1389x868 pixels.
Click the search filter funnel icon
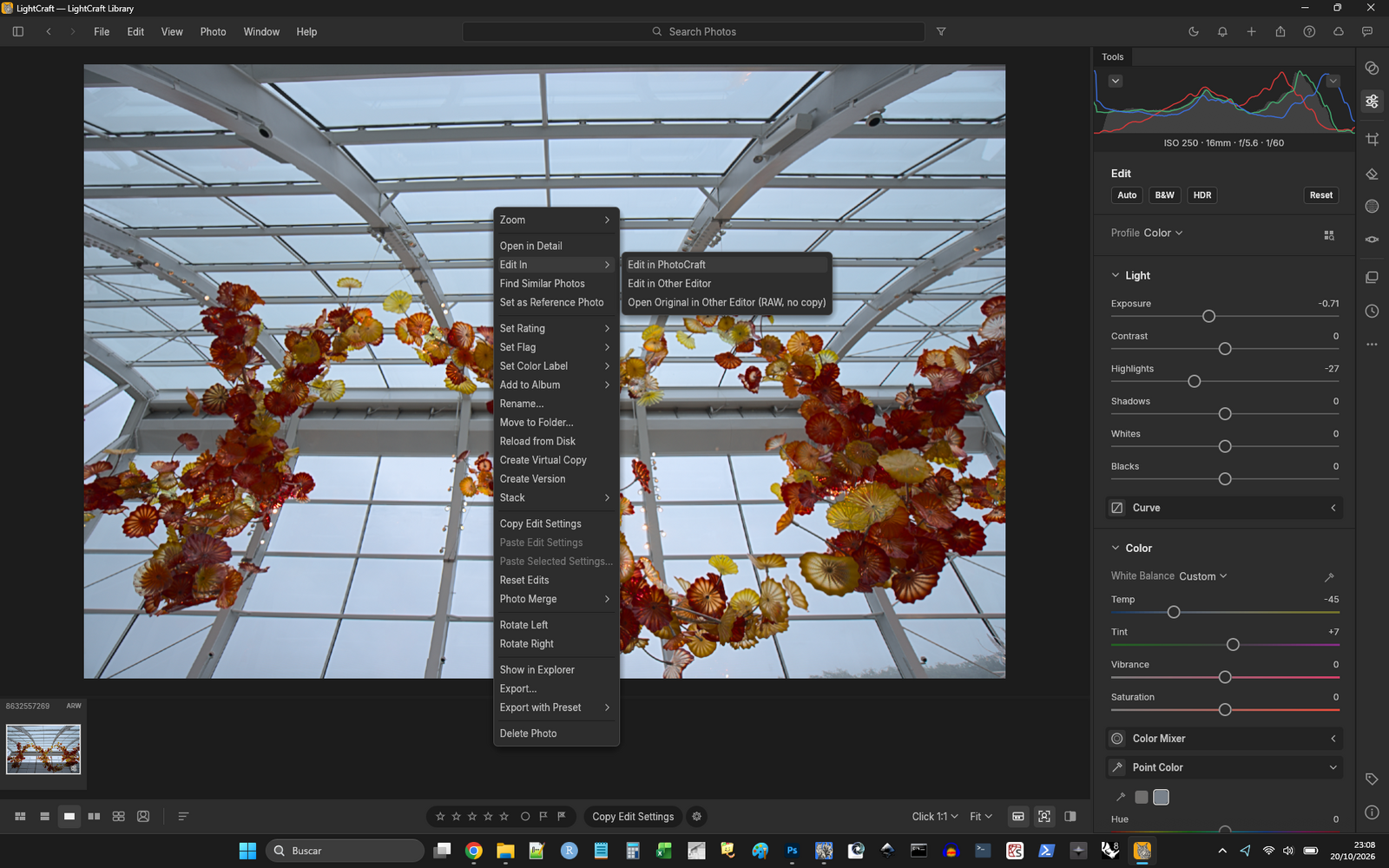click(x=941, y=31)
